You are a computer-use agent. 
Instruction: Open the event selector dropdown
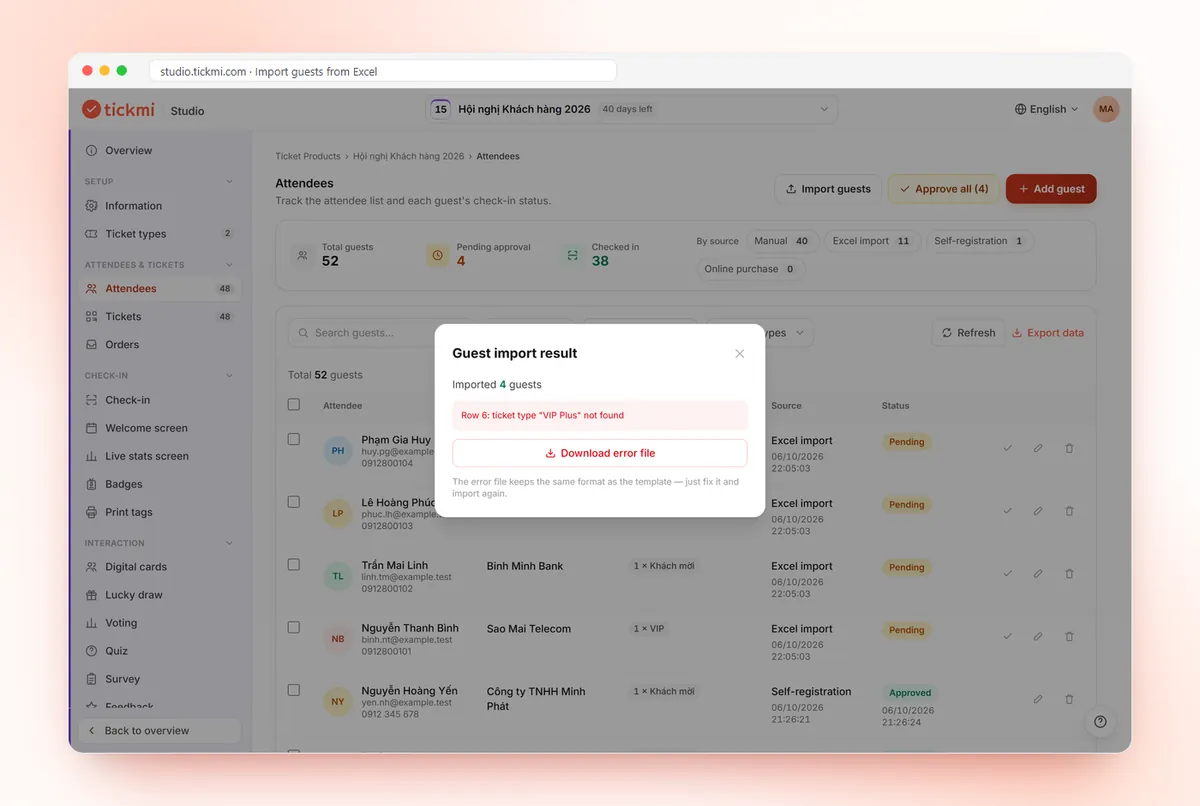tap(632, 109)
